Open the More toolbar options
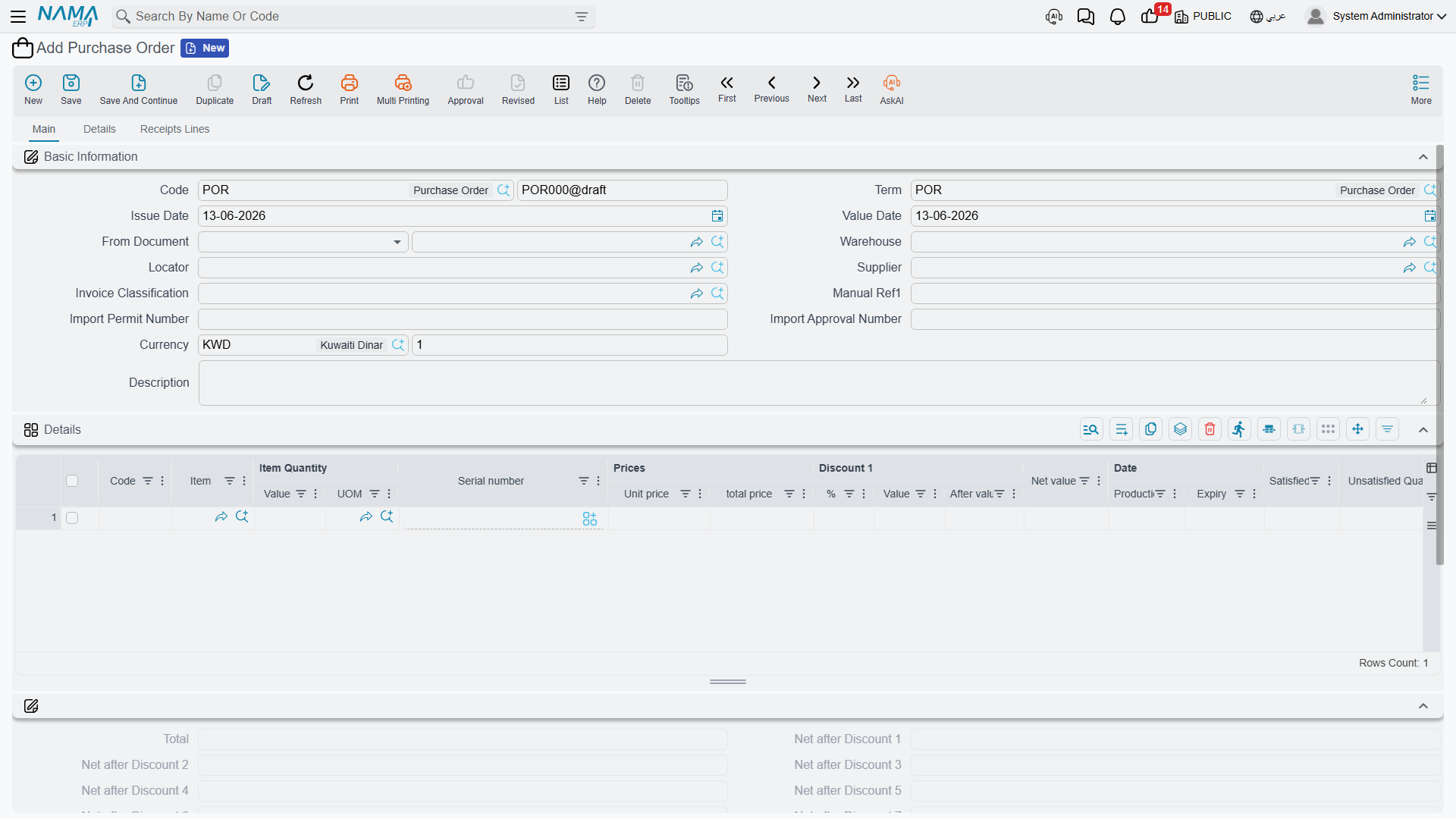The height and width of the screenshot is (819, 1456). click(x=1421, y=89)
